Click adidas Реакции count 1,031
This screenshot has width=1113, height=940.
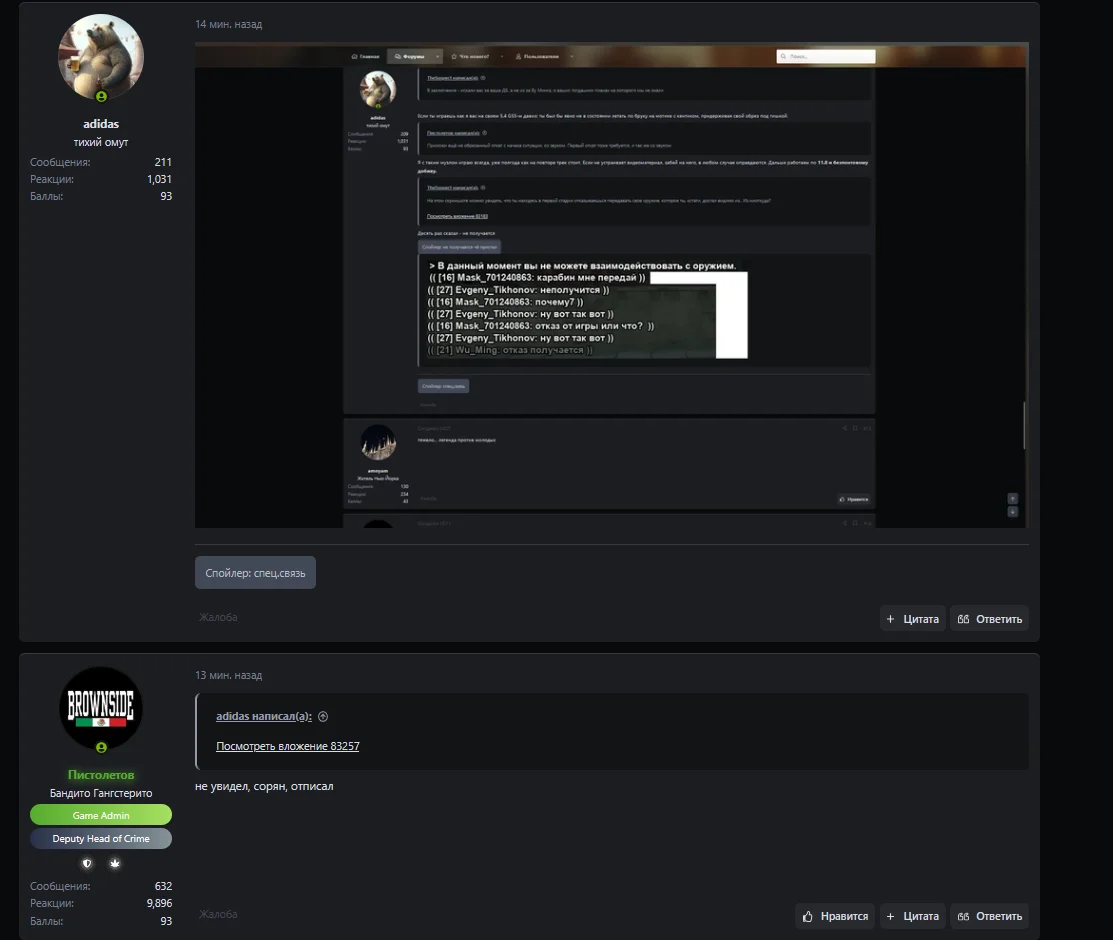tap(159, 179)
